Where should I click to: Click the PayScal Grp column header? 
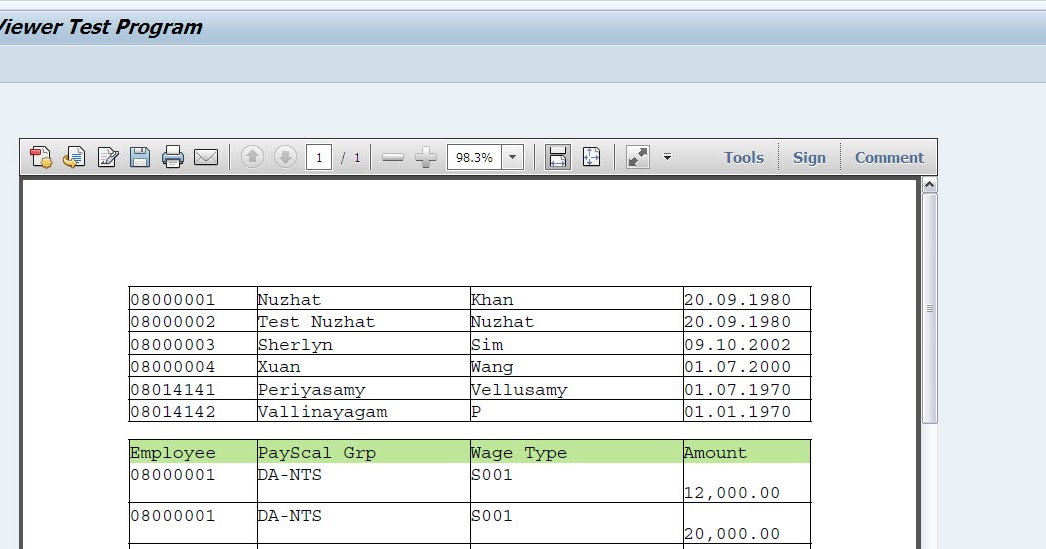[x=317, y=453]
